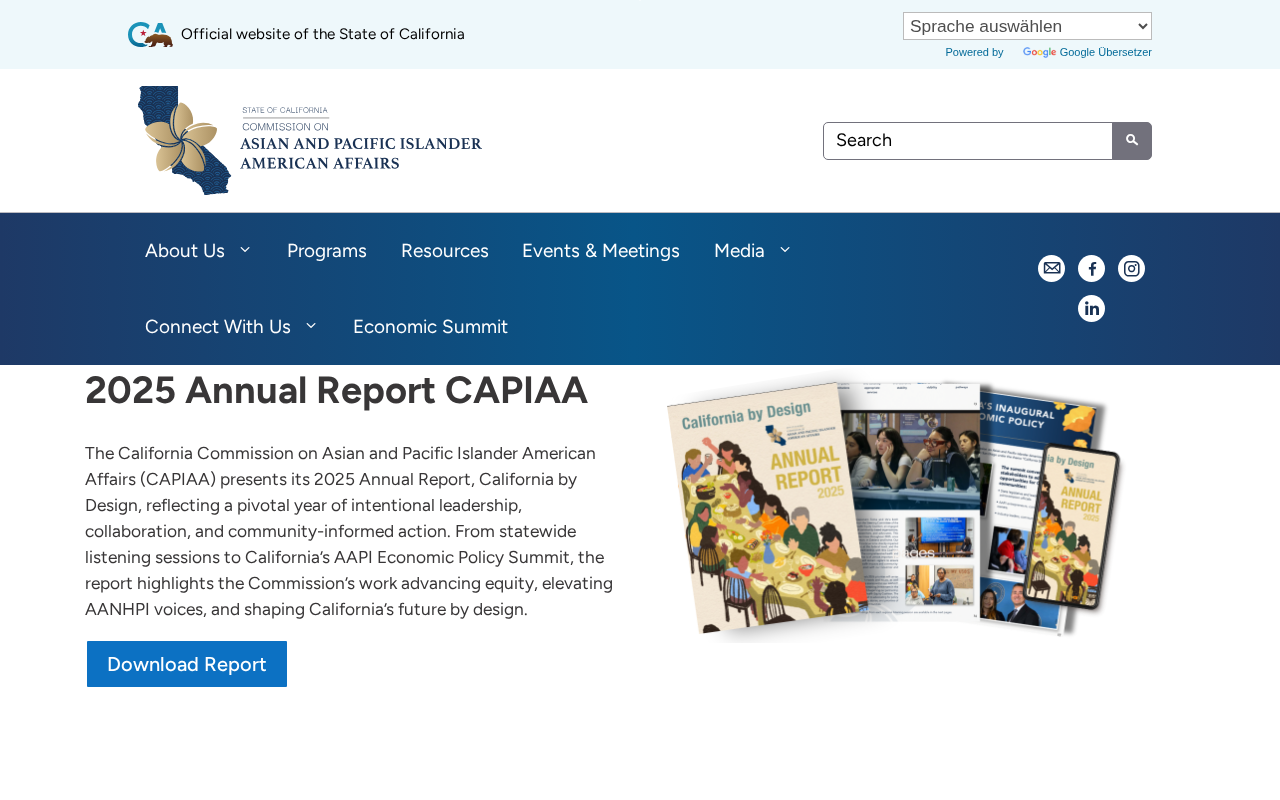Expand the About Us submenu chevron
1280x800 pixels.
245,250
